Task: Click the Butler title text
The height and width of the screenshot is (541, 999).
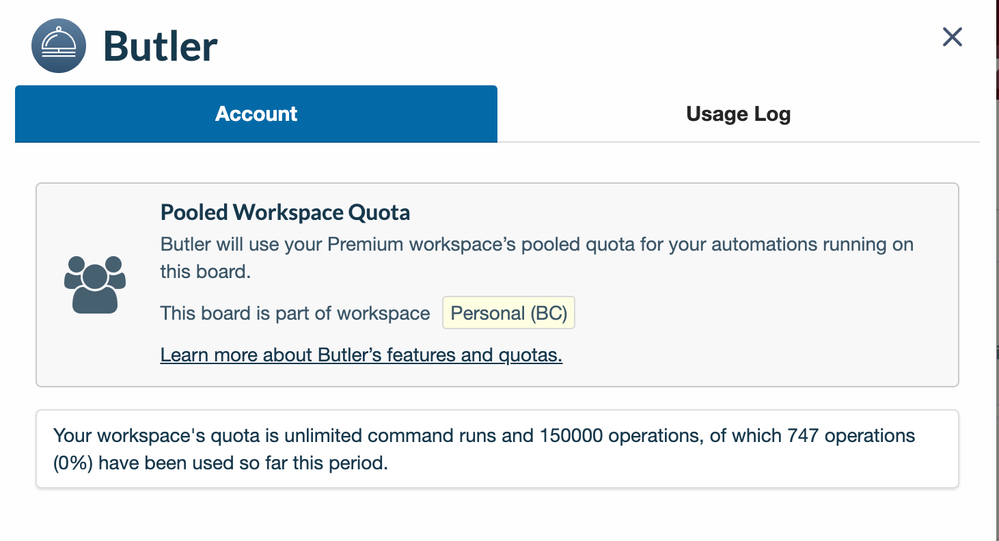Action: click(x=160, y=46)
